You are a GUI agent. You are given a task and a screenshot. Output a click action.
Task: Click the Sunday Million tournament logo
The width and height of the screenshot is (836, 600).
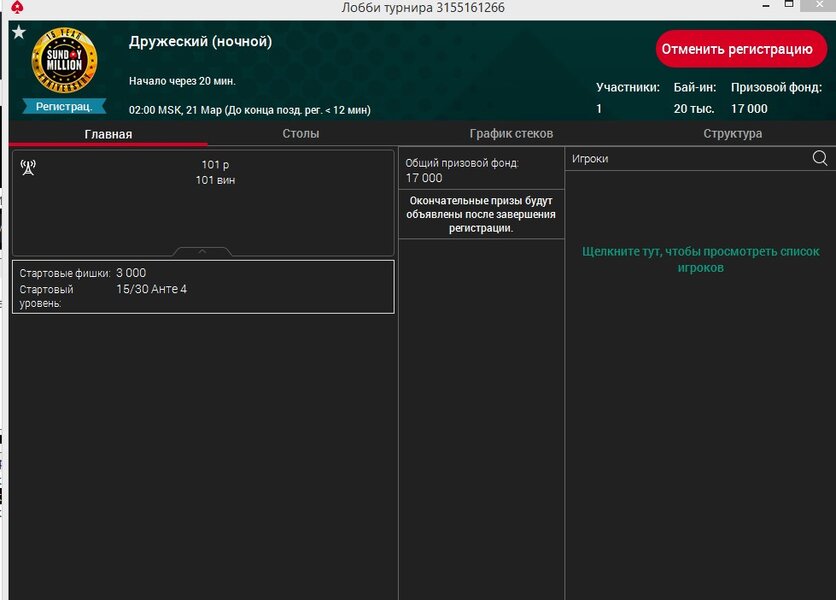[64, 60]
